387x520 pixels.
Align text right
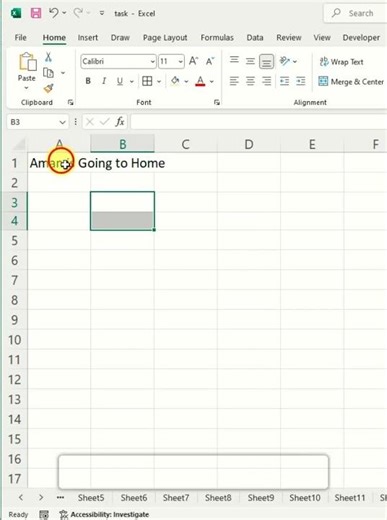(x=266, y=81)
